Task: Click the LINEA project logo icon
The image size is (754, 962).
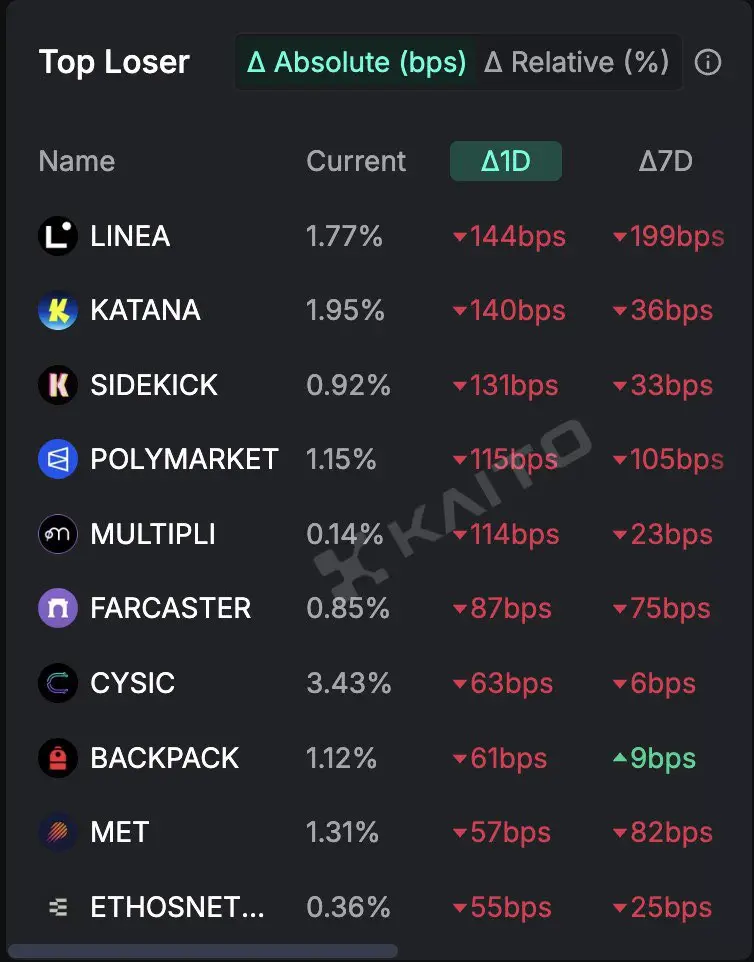Action: 58,236
